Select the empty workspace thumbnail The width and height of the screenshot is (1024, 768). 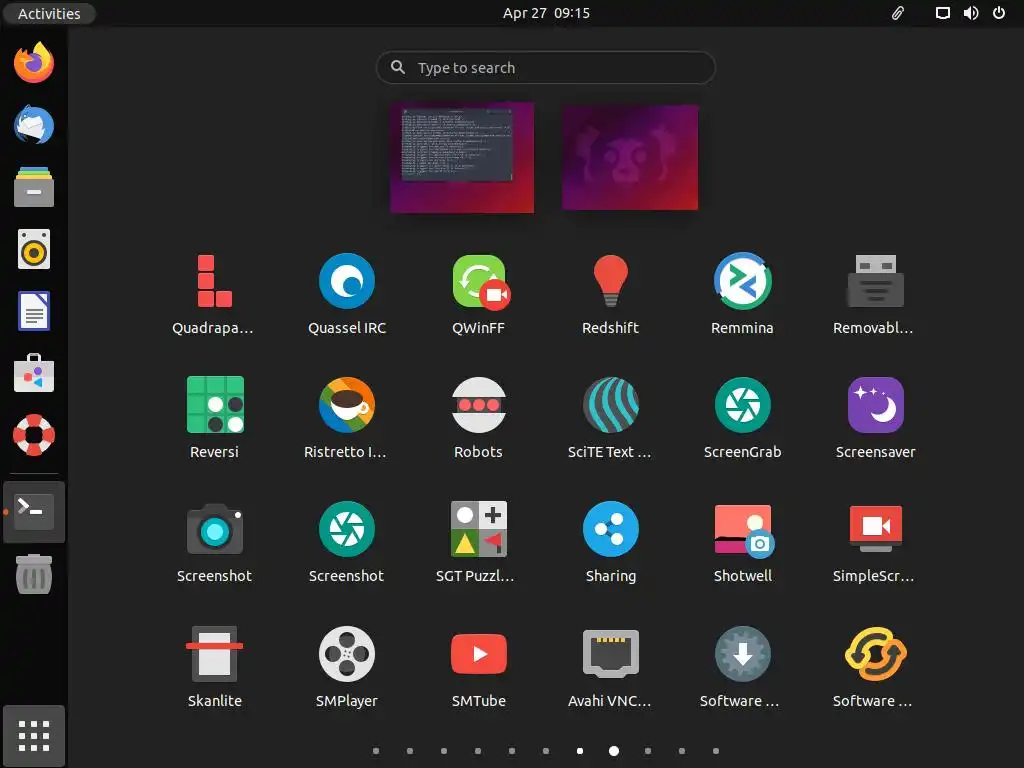pyautogui.click(x=630, y=157)
